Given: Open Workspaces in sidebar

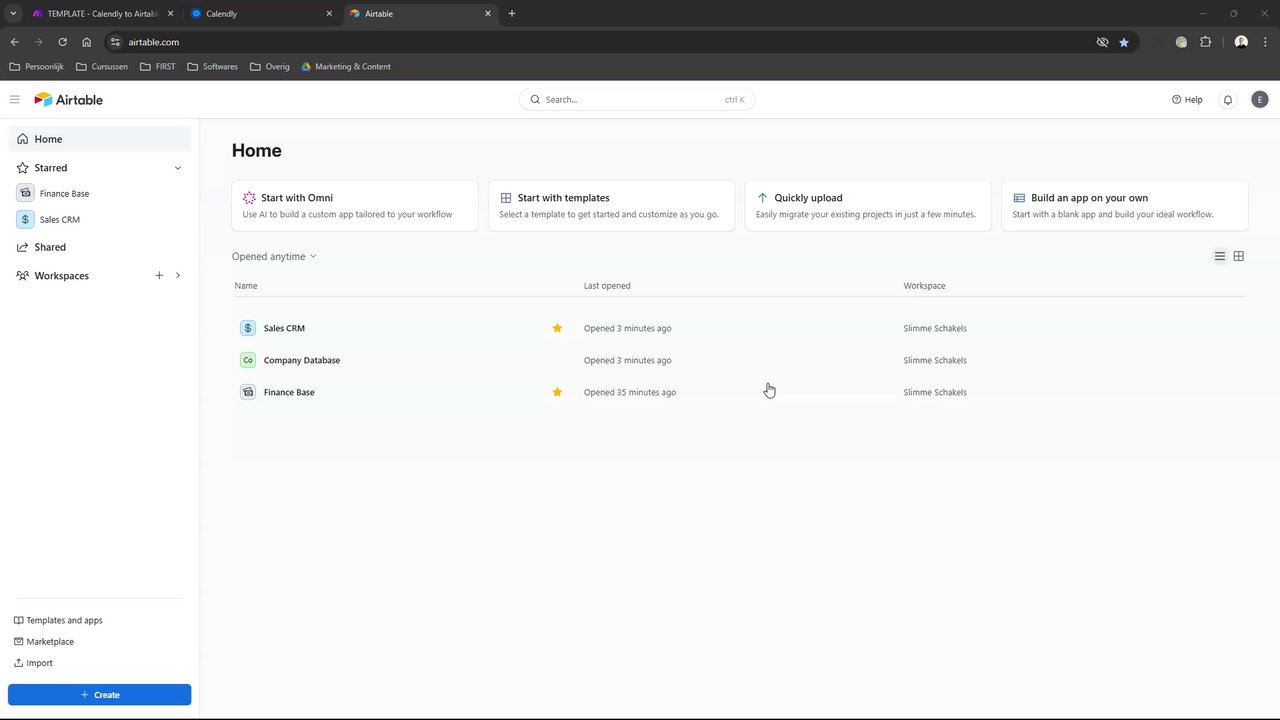Looking at the screenshot, I should [62, 276].
